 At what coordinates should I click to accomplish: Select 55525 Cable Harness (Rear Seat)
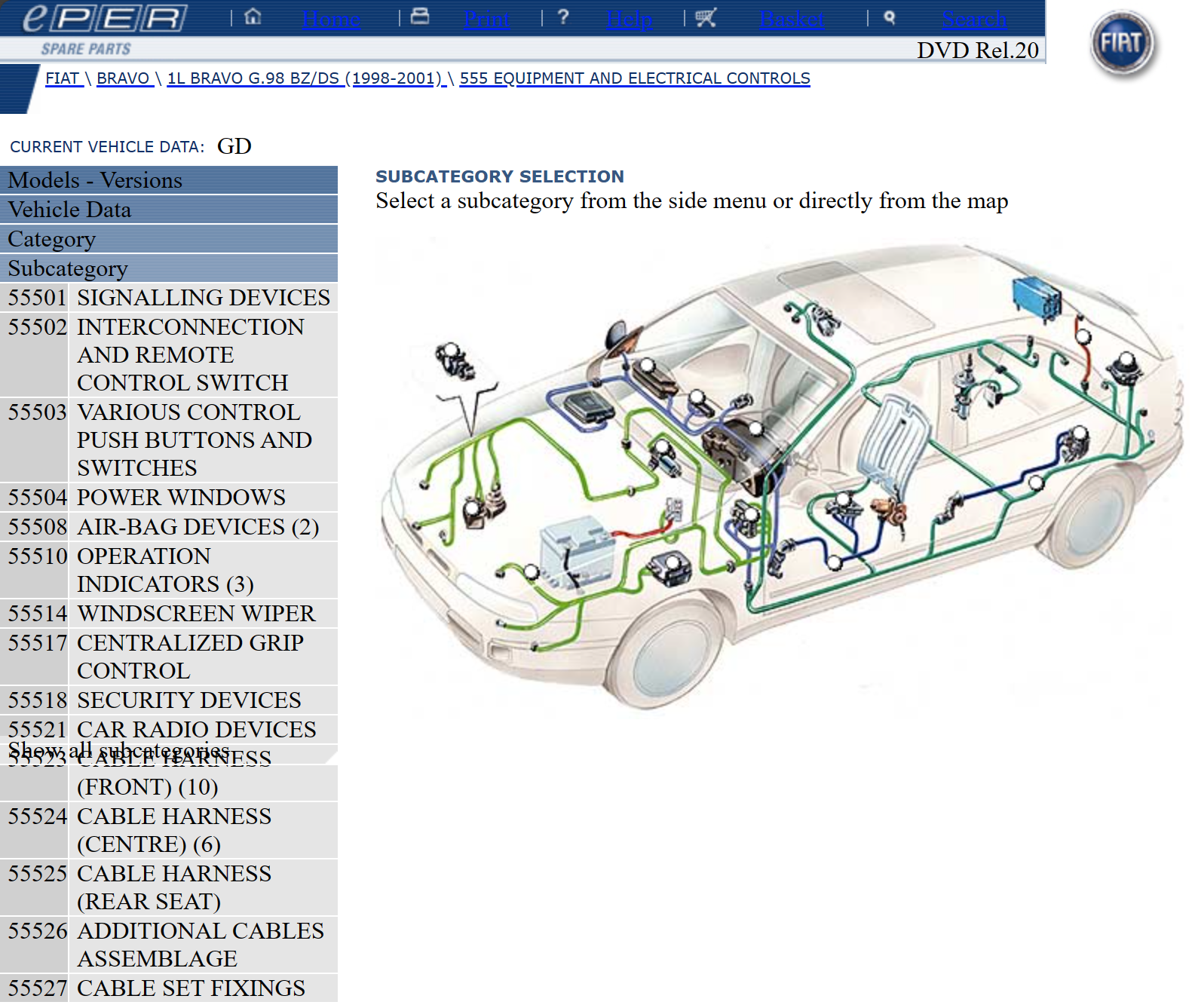169,887
